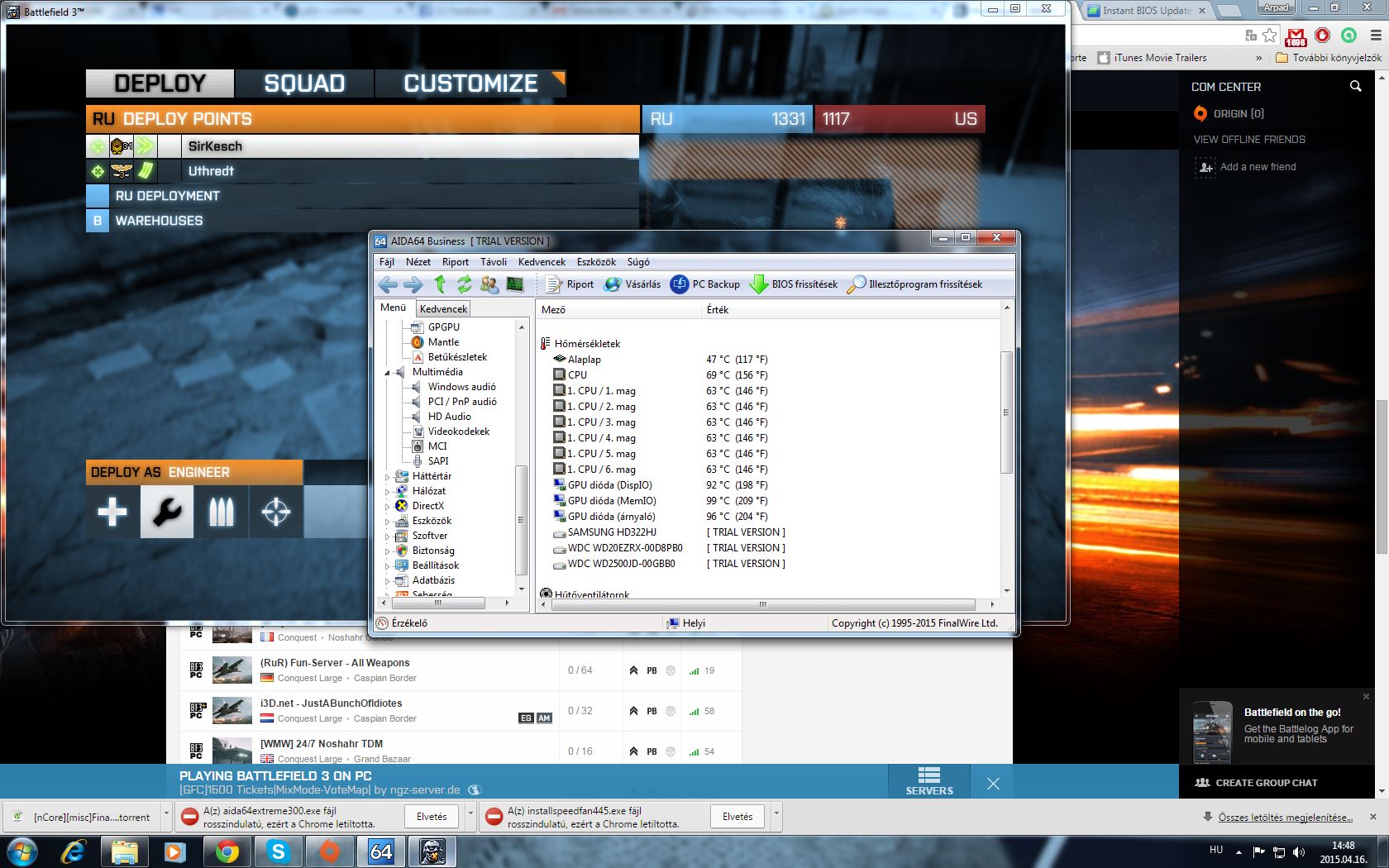Select the DEPLOY tab in Battlefield 3
1389x868 pixels.
click(x=160, y=83)
